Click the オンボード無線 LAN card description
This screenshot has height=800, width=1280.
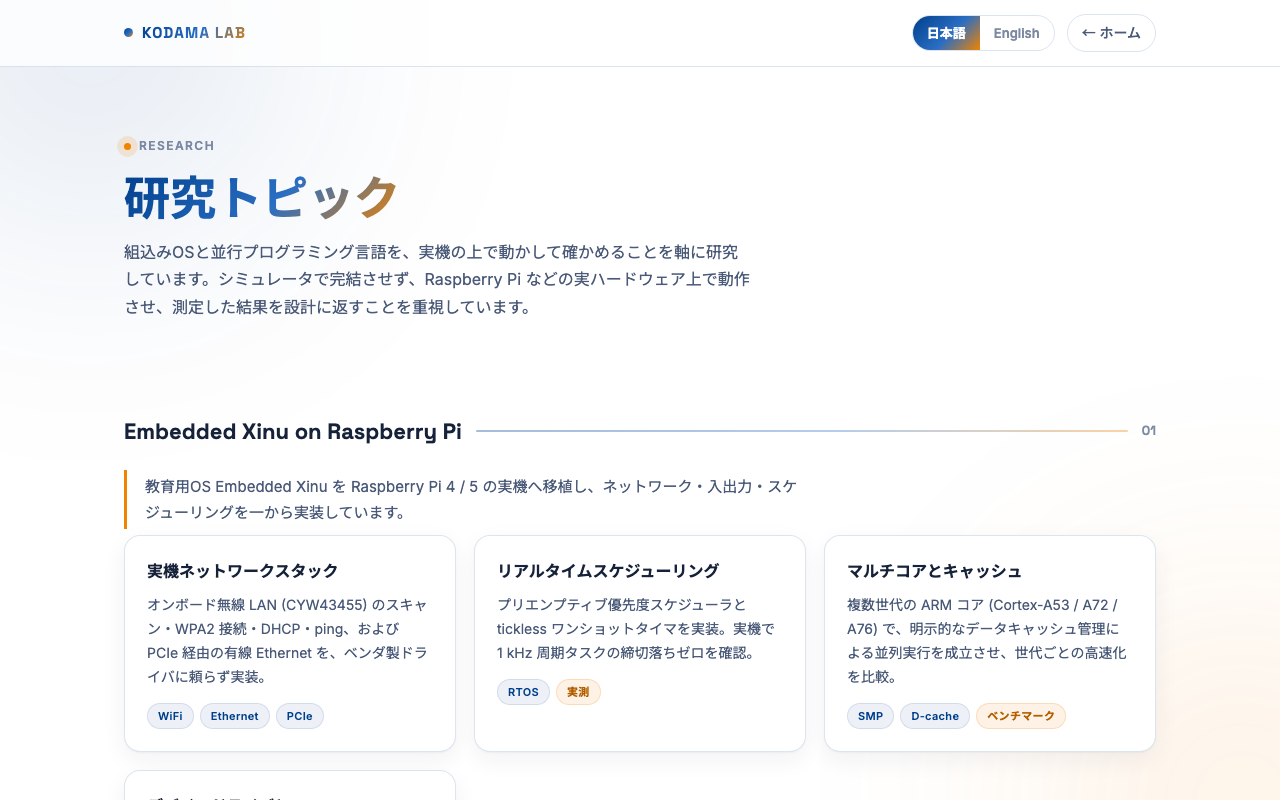(x=290, y=641)
